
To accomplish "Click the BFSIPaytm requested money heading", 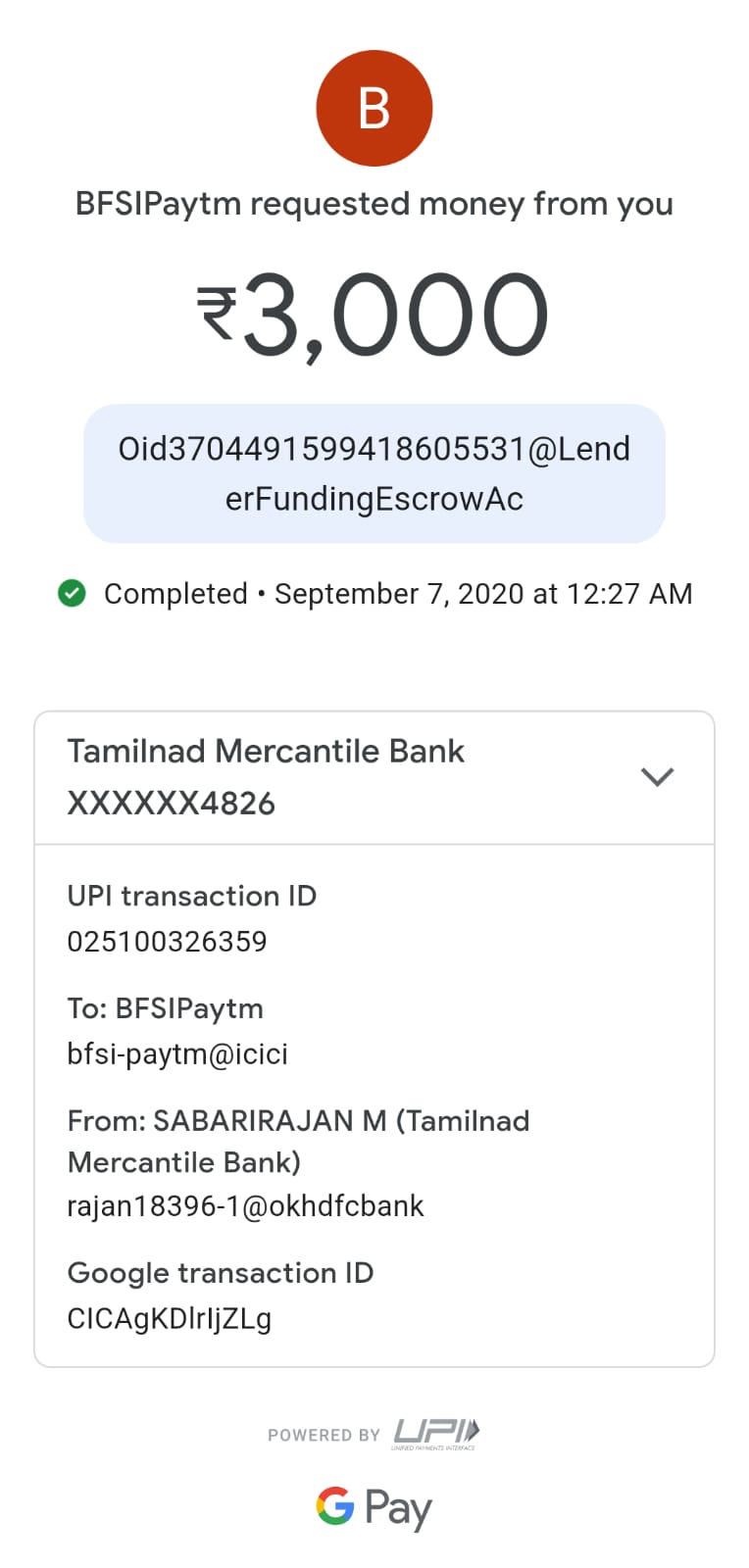I will pos(374,204).
